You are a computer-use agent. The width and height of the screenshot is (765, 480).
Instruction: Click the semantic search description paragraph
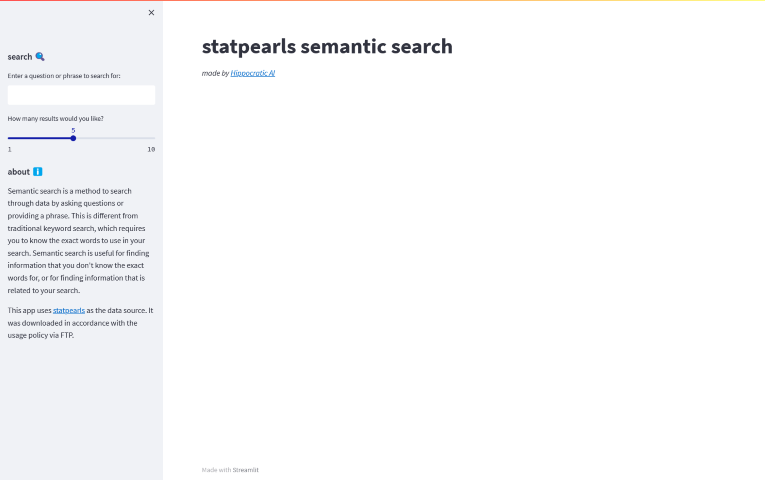[x=80, y=240]
